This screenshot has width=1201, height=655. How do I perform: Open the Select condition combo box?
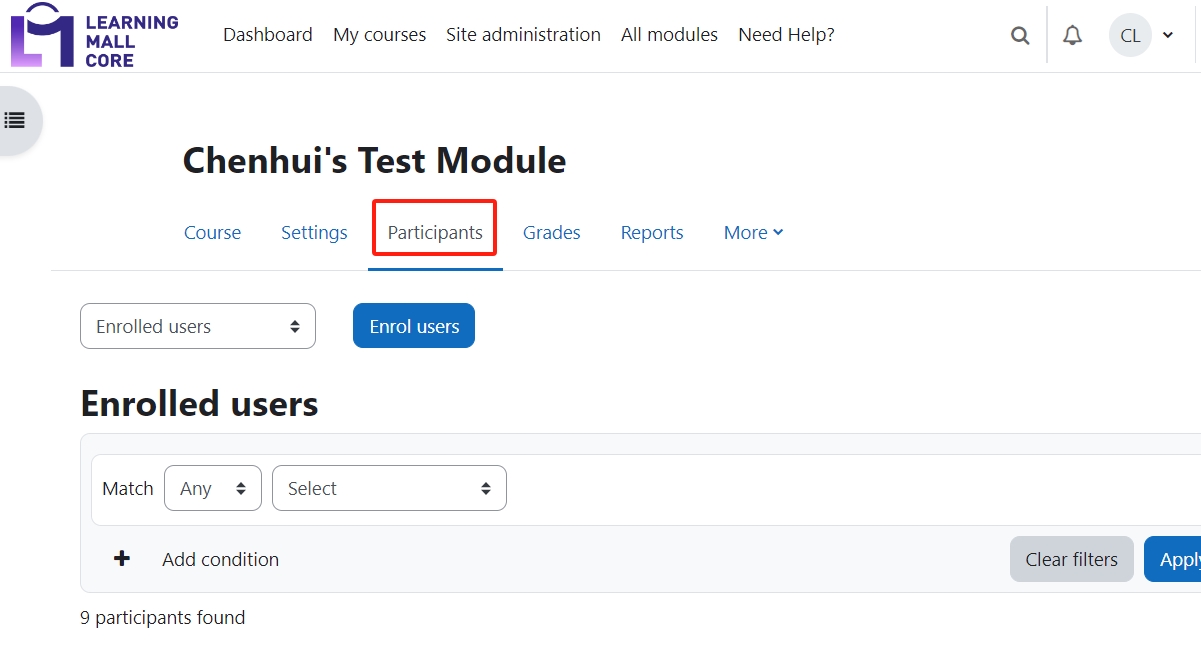389,488
